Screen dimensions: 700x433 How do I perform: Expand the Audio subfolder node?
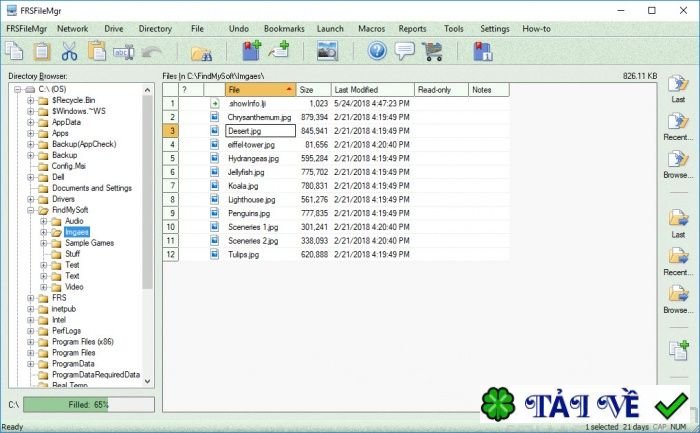click(x=44, y=221)
